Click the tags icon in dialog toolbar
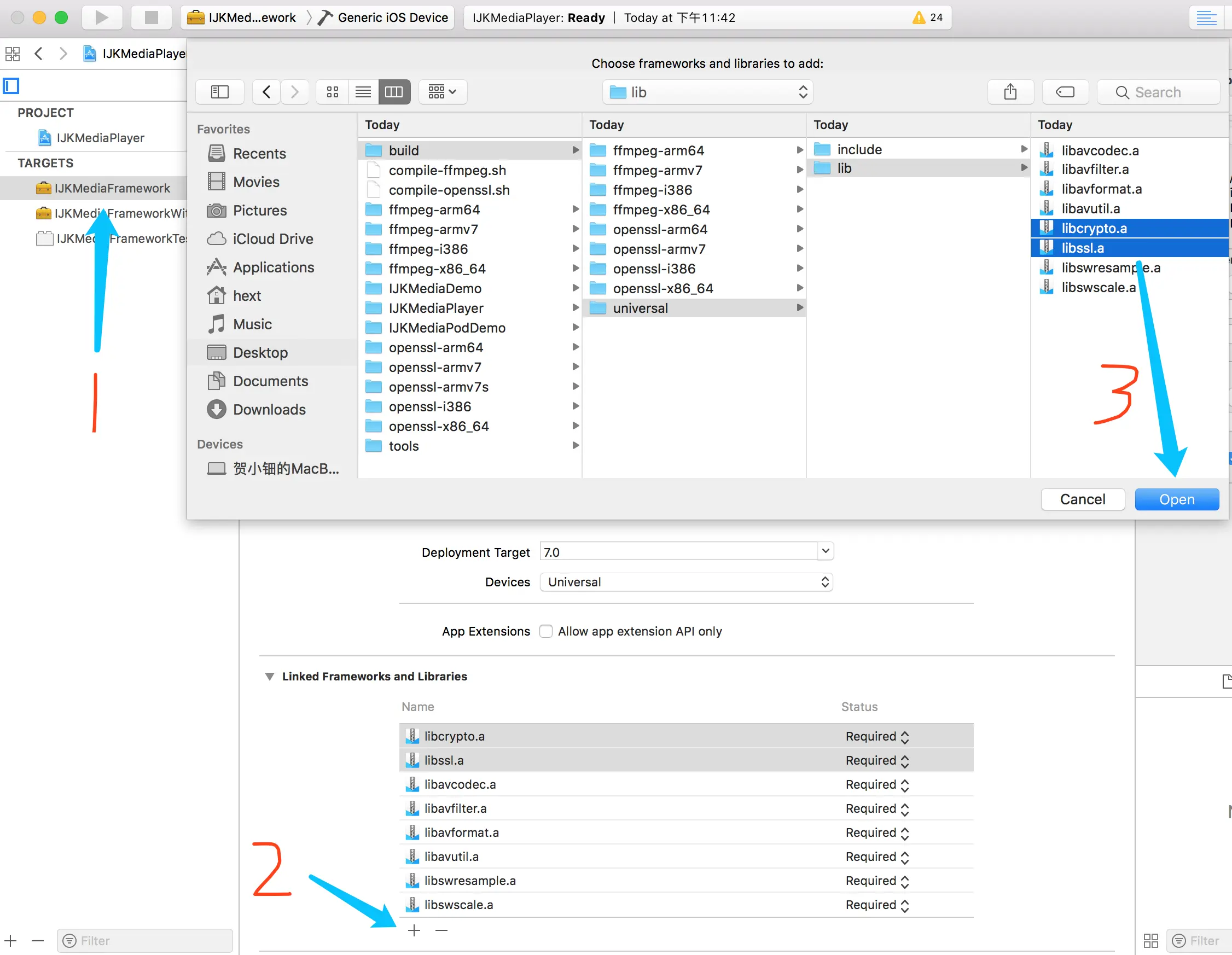The width and height of the screenshot is (1232, 955). point(1065,92)
